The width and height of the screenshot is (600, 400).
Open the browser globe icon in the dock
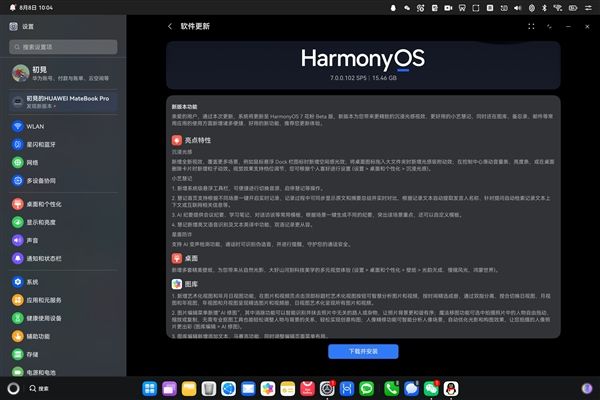click(x=228, y=389)
